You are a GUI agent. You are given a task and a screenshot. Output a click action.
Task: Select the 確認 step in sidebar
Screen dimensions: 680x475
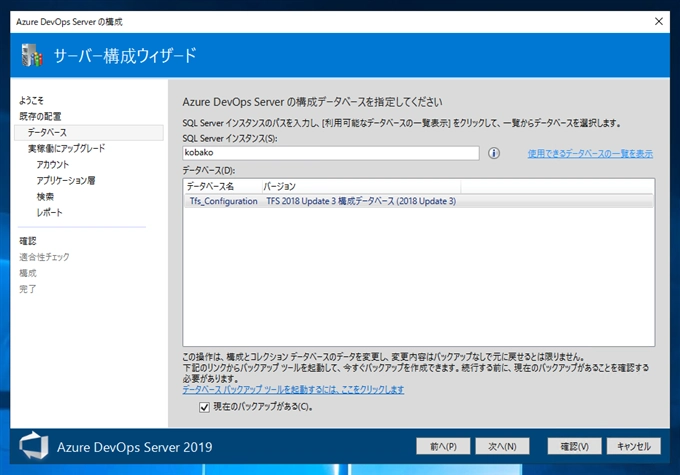click(x=28, y=241)
